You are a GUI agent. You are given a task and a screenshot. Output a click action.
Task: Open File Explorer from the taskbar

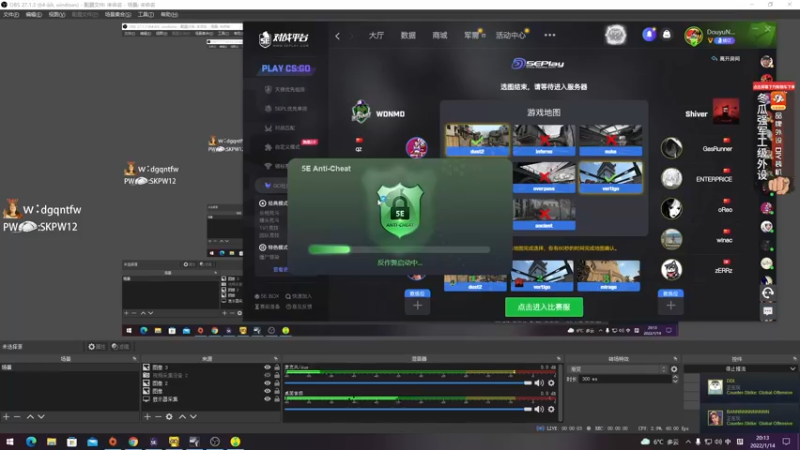pyautogui.click(x=52, y=441)
